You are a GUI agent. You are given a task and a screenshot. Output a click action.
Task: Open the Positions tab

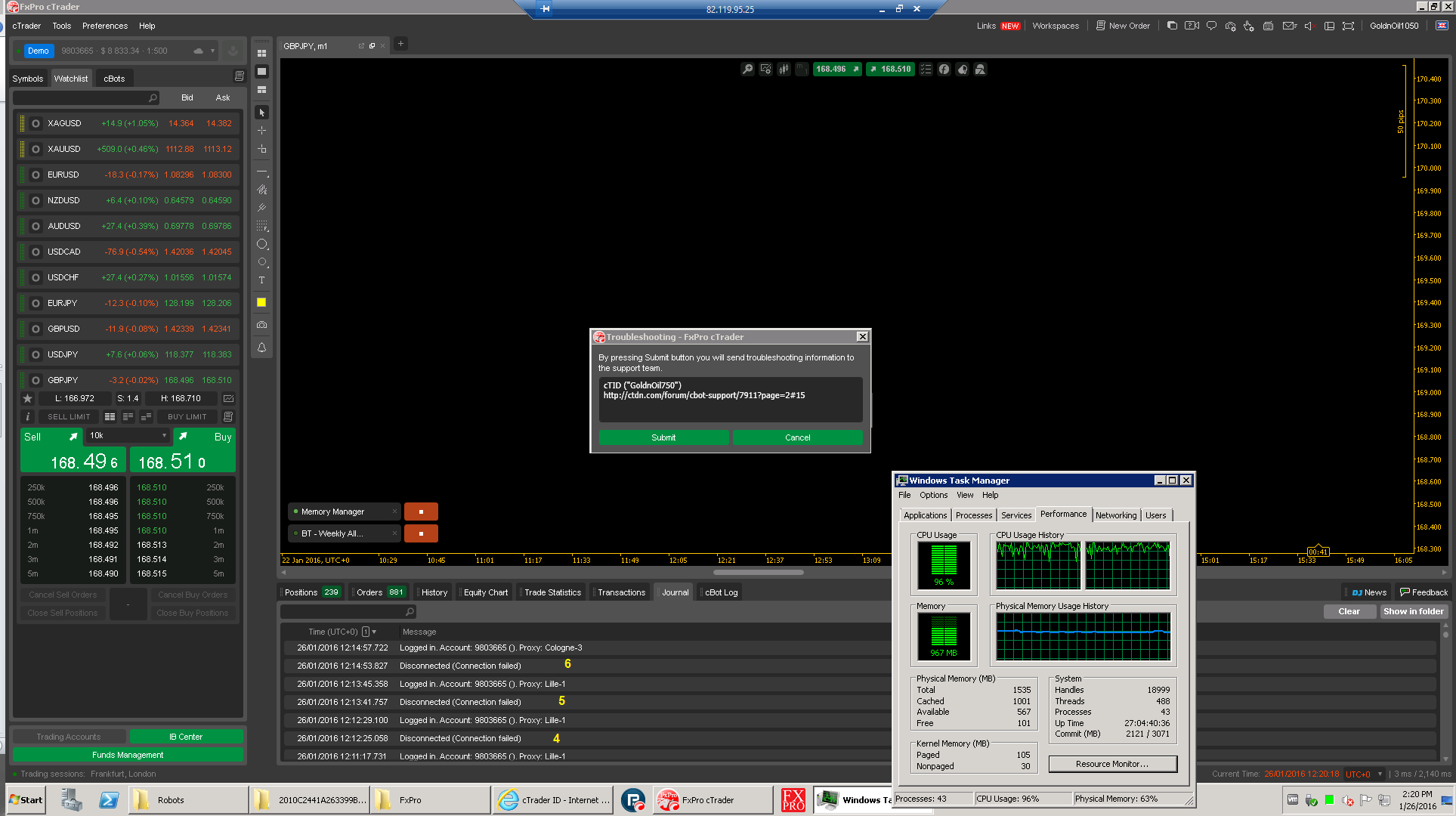(311, 592)
